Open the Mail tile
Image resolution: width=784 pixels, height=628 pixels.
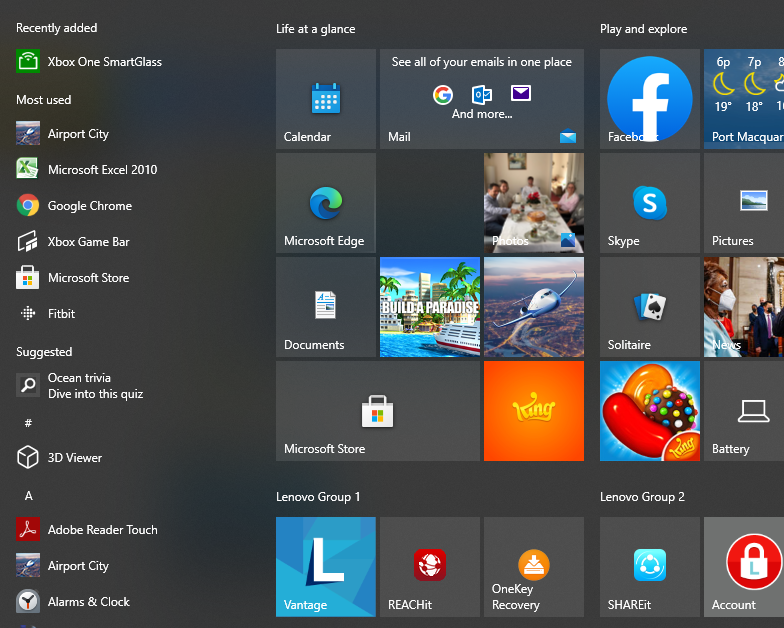pyautogui.click(x=482, y=99)
